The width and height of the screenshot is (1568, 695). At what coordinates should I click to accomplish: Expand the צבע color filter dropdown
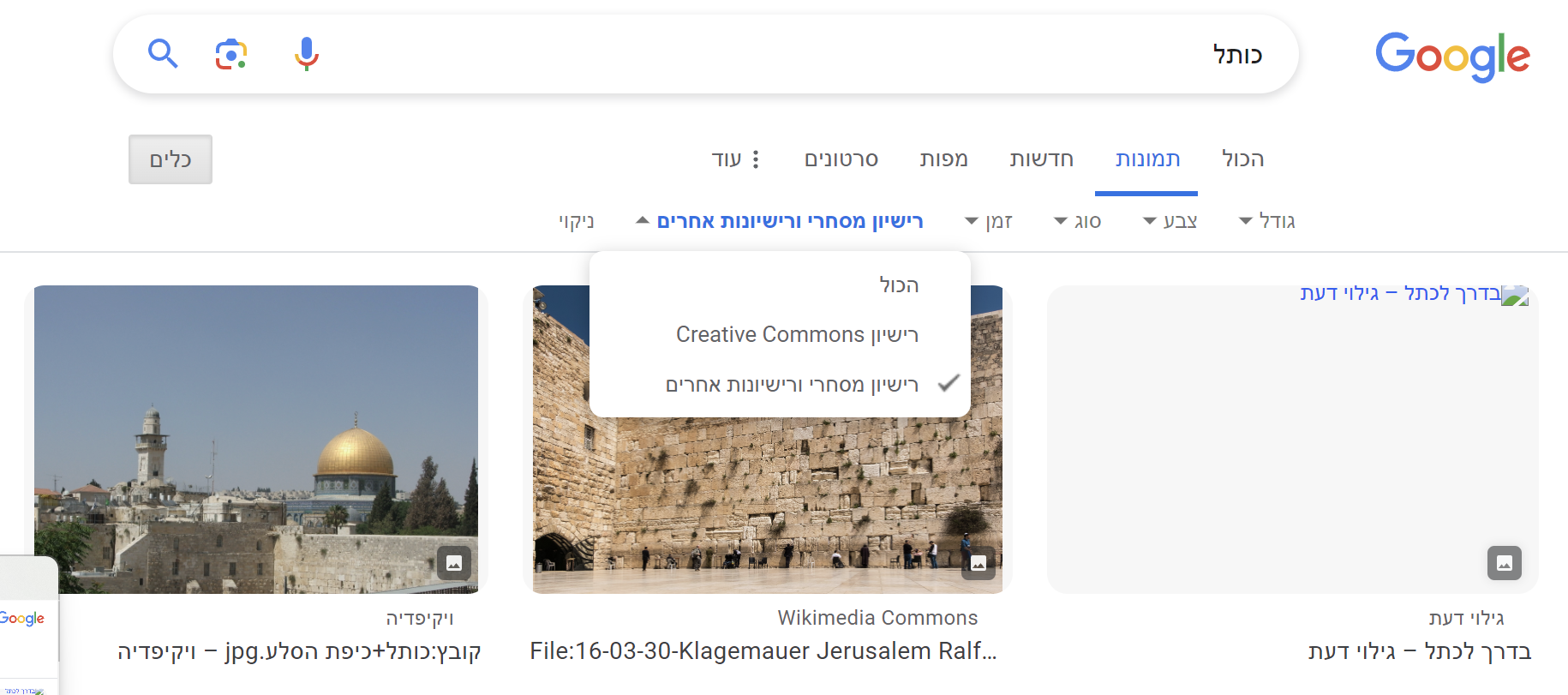tap(1170, 222)
